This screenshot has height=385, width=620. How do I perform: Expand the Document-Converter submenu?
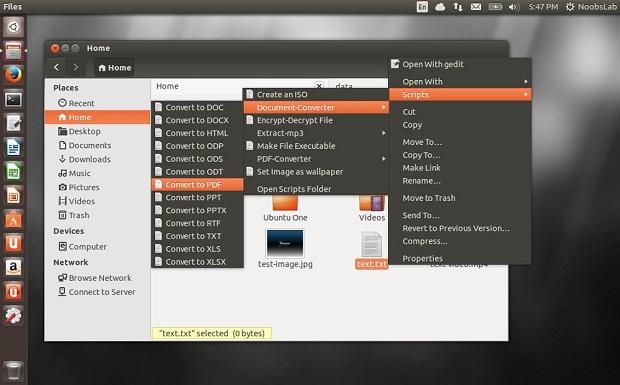pos(316,107)
